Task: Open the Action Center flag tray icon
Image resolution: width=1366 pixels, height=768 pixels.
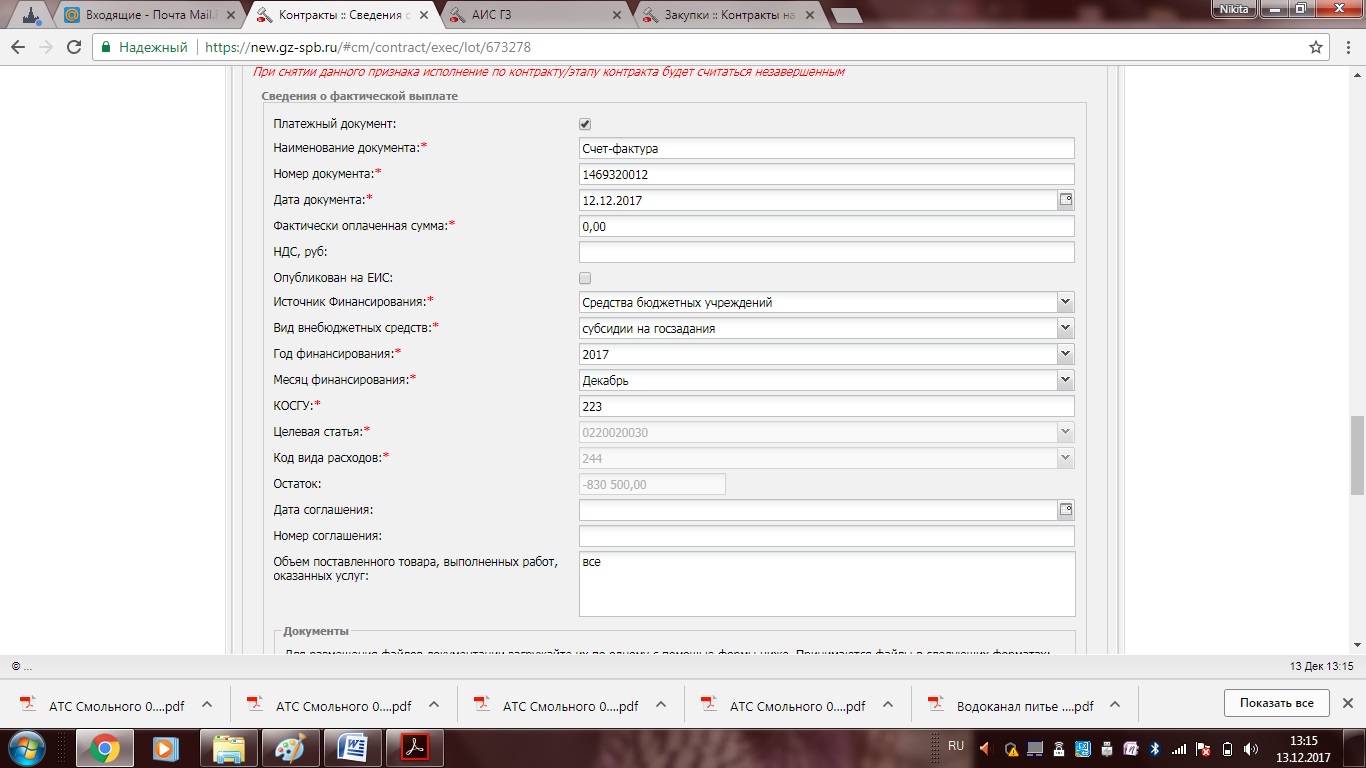Action: click(1202, 748)
